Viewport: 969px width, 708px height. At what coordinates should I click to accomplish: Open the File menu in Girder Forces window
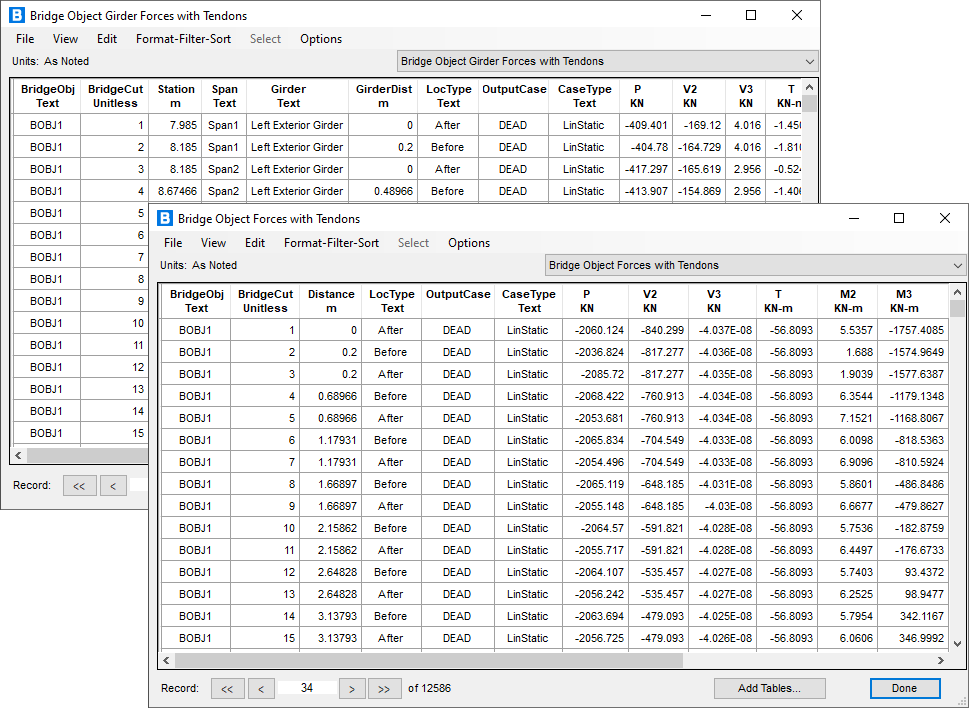[x=25, y=39]
